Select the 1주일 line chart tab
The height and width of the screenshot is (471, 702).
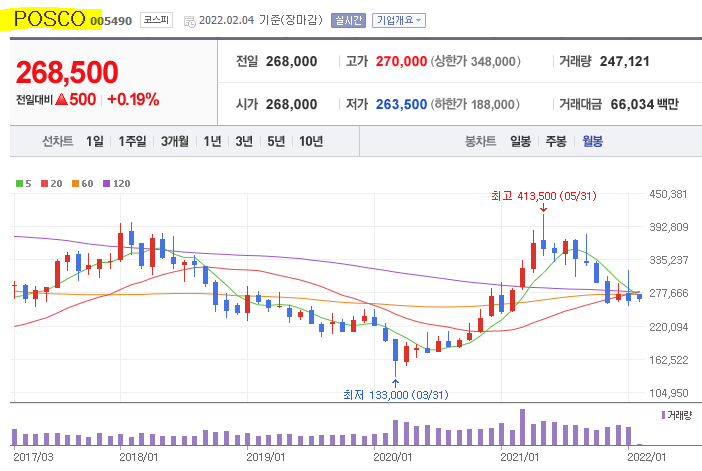coord(133,141)
